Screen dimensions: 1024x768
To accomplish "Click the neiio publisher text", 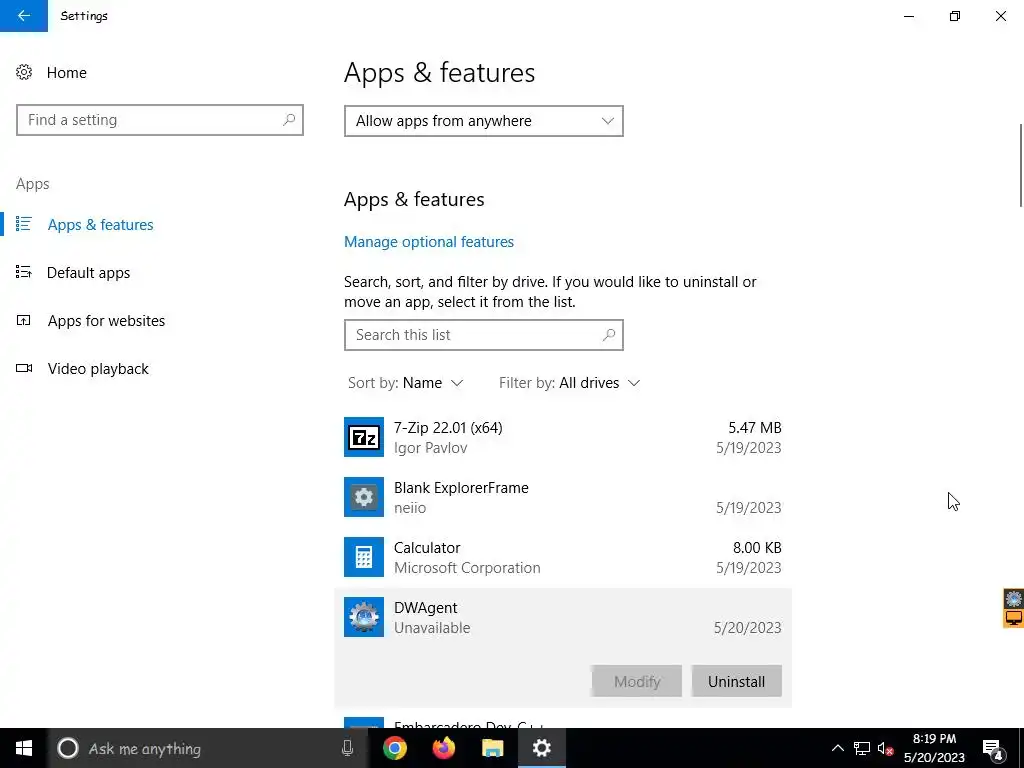I will (x=409, y=508).
